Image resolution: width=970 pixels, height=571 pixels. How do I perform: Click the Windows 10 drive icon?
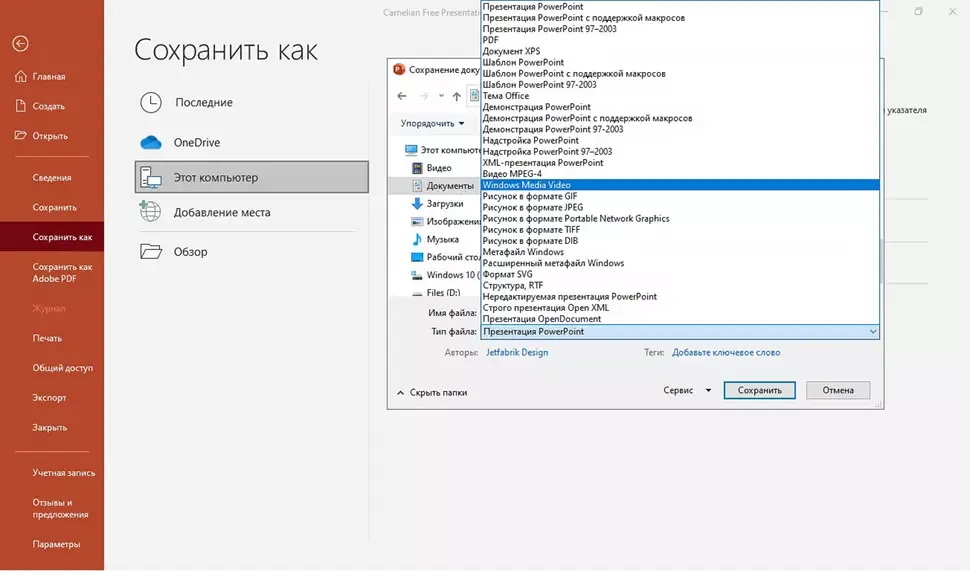[x=417, y=275]
